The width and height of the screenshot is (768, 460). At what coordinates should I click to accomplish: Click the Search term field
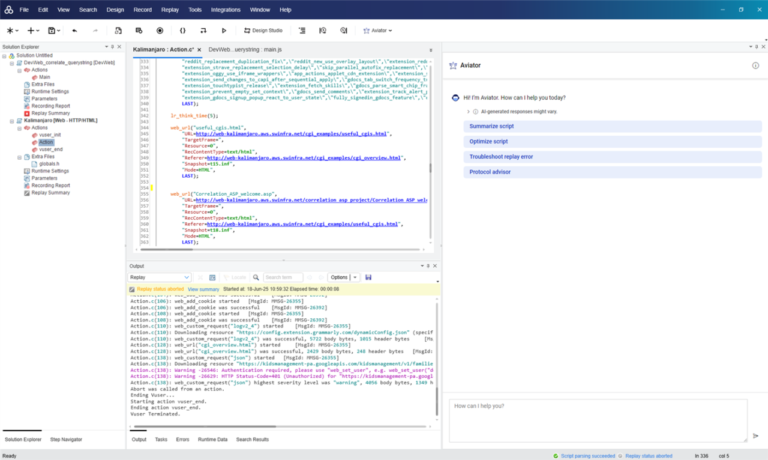pyautogui.click(x=283, y=277)
